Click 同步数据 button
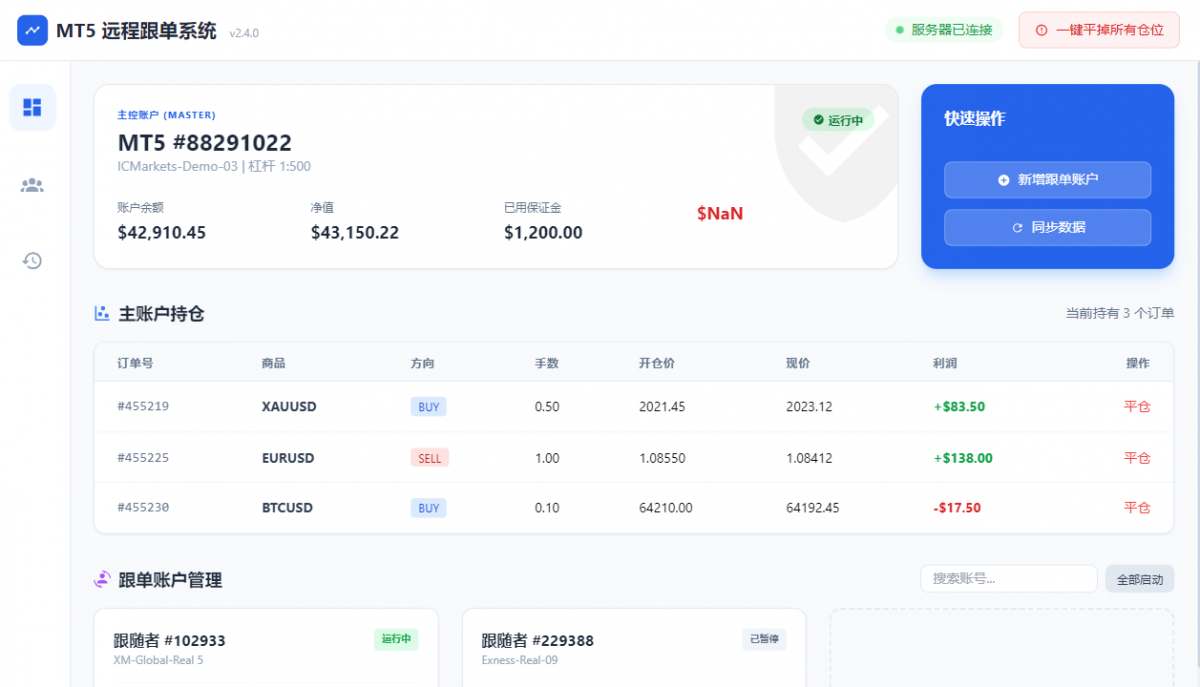The image size is (1200, 687). (x=1047, y=227)
